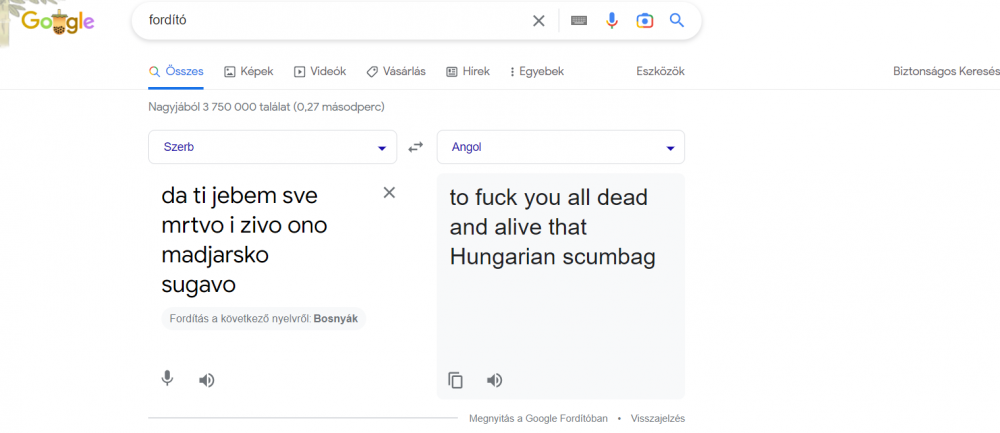Listen to the Serbian source text
Image resolution: width=1000 pixels, height=433 pixels.
click(206, 380)
